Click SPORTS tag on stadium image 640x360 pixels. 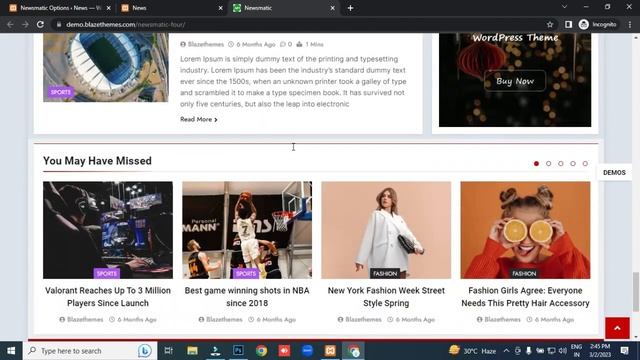pyautogui.click(x=60, y=92)
